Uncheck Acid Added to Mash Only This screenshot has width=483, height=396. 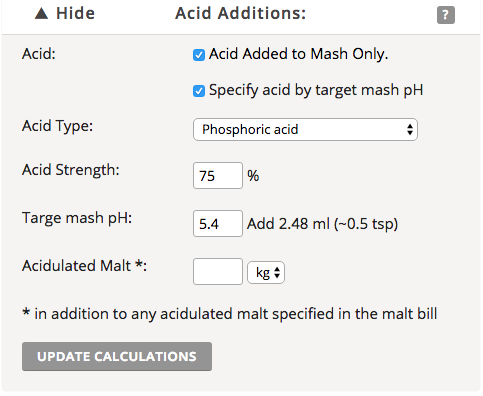[199, 55]
